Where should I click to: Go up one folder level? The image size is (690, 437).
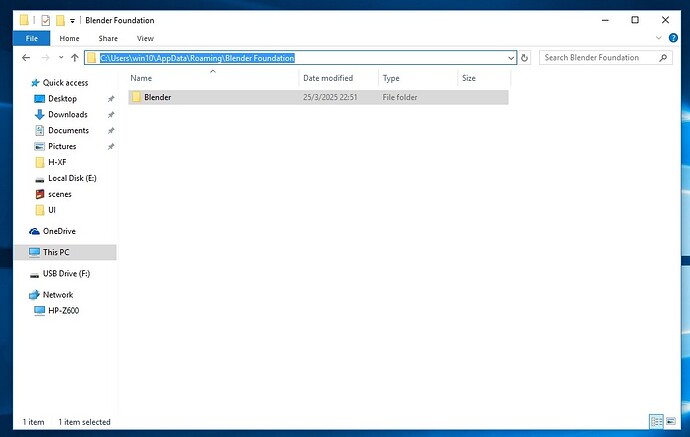75,58
